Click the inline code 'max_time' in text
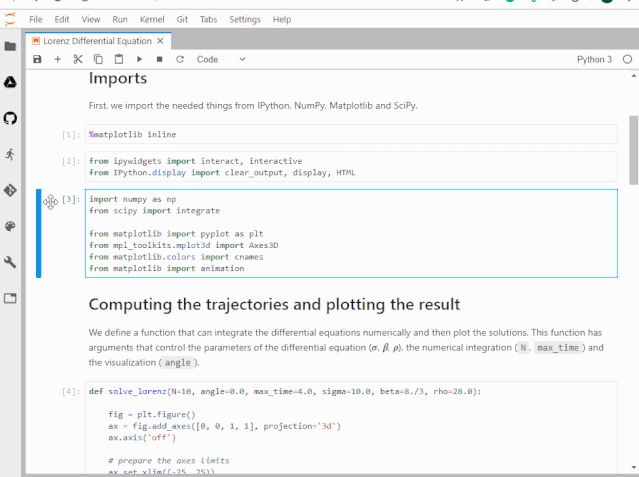Viewport: 639px width, 477px height. coord(558,348)
